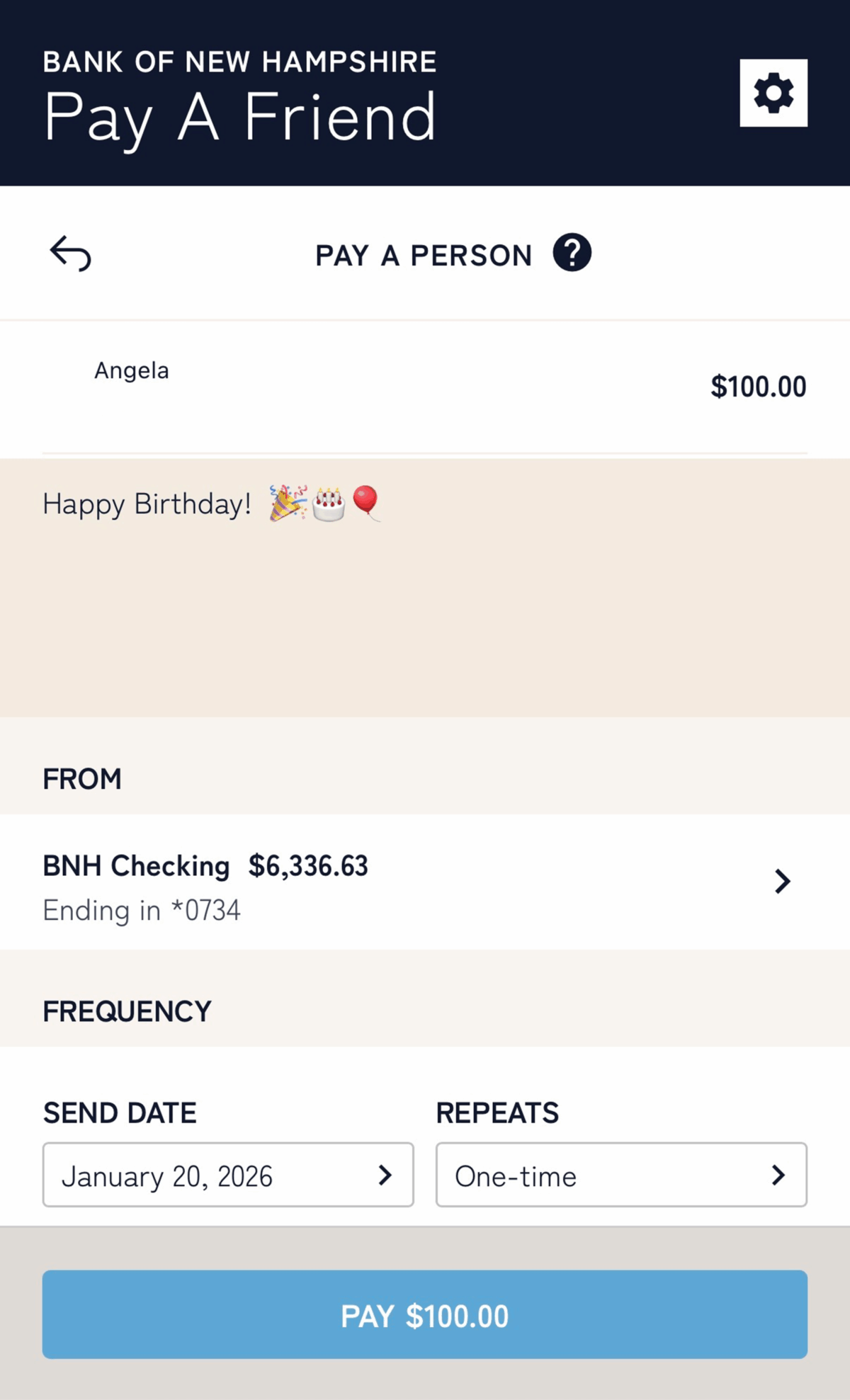850x1400 pixels.
Task: Edit the $100.00 amount next to Angela
Action: (x=758, y=387)
